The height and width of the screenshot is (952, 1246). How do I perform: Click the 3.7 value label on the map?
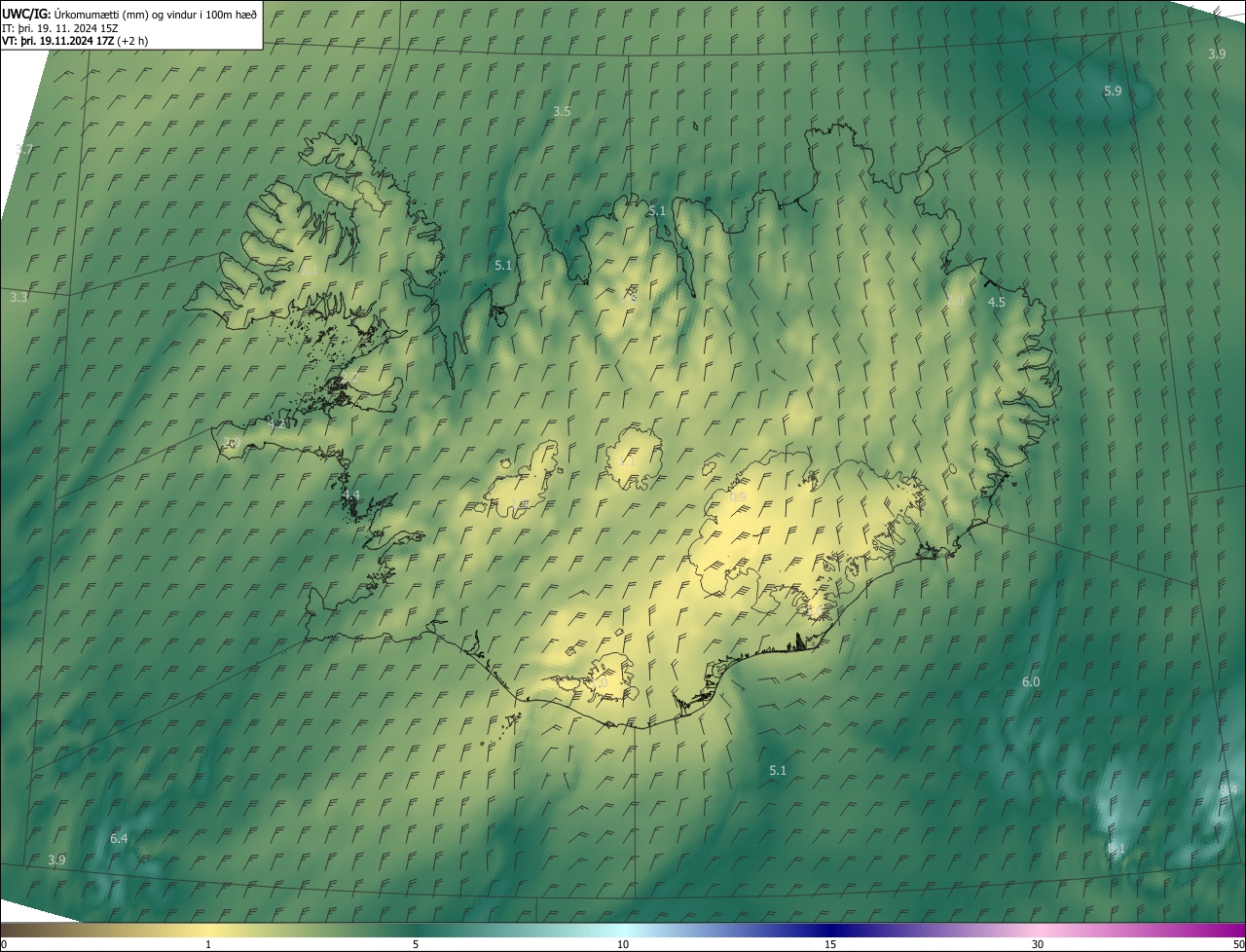[x=24, y=149]
